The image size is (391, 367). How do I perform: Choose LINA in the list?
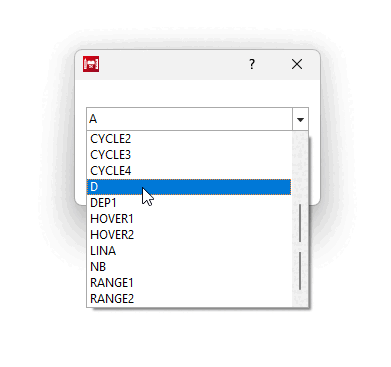(189, 251)
